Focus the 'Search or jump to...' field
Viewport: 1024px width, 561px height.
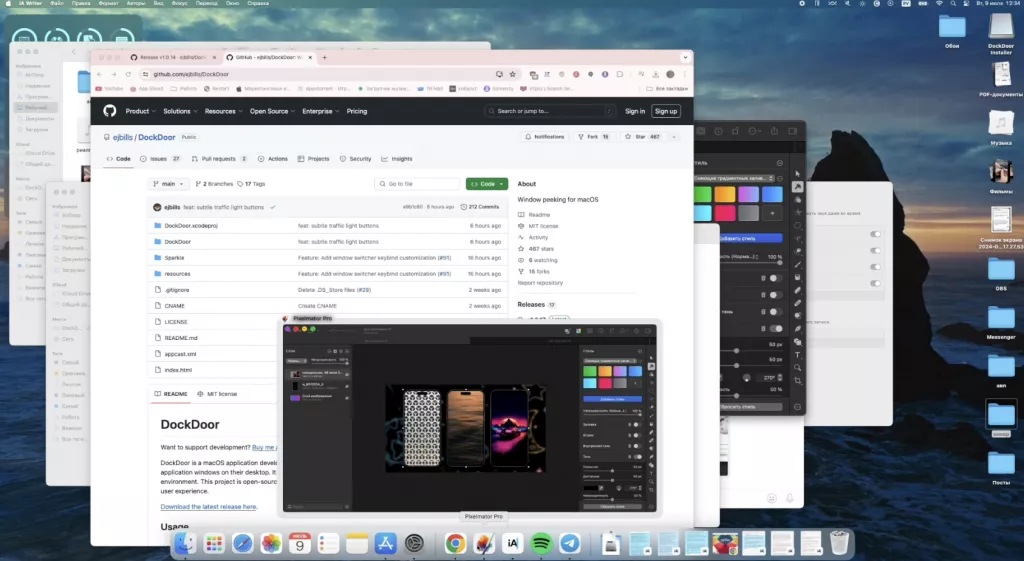551,111
